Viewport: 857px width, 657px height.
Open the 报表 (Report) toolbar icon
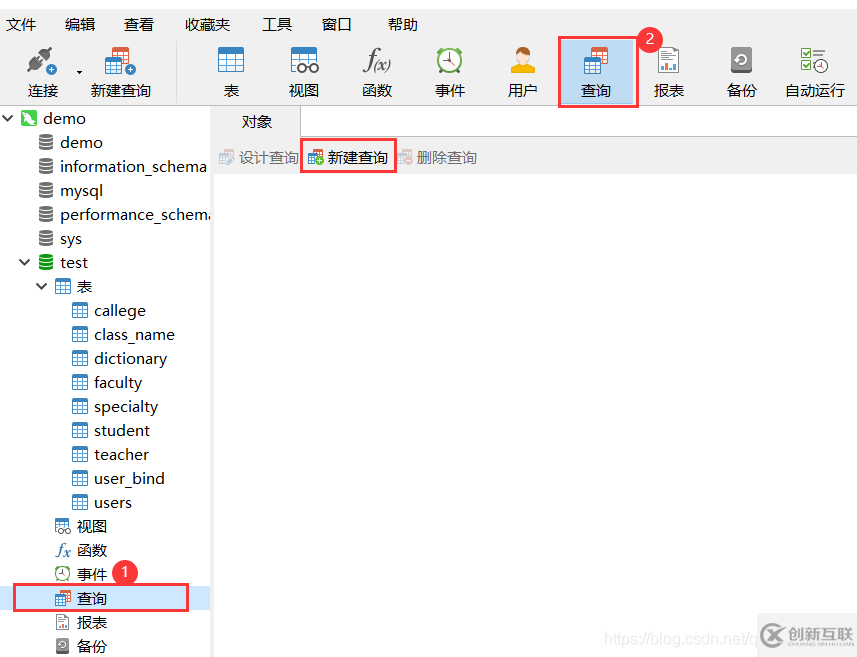point(668,73)
